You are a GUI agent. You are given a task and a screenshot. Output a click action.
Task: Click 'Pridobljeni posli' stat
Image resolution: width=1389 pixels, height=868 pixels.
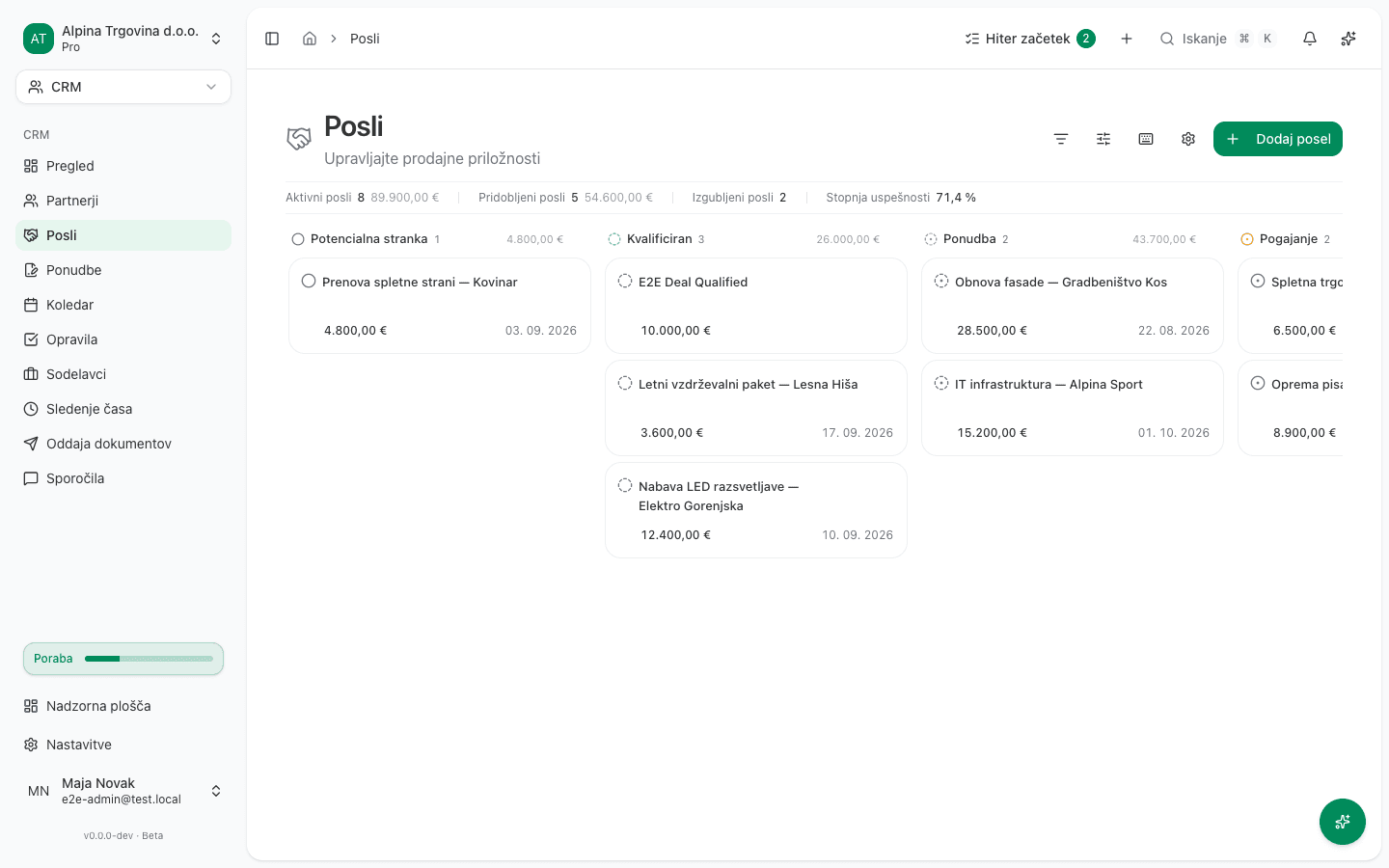565,198
